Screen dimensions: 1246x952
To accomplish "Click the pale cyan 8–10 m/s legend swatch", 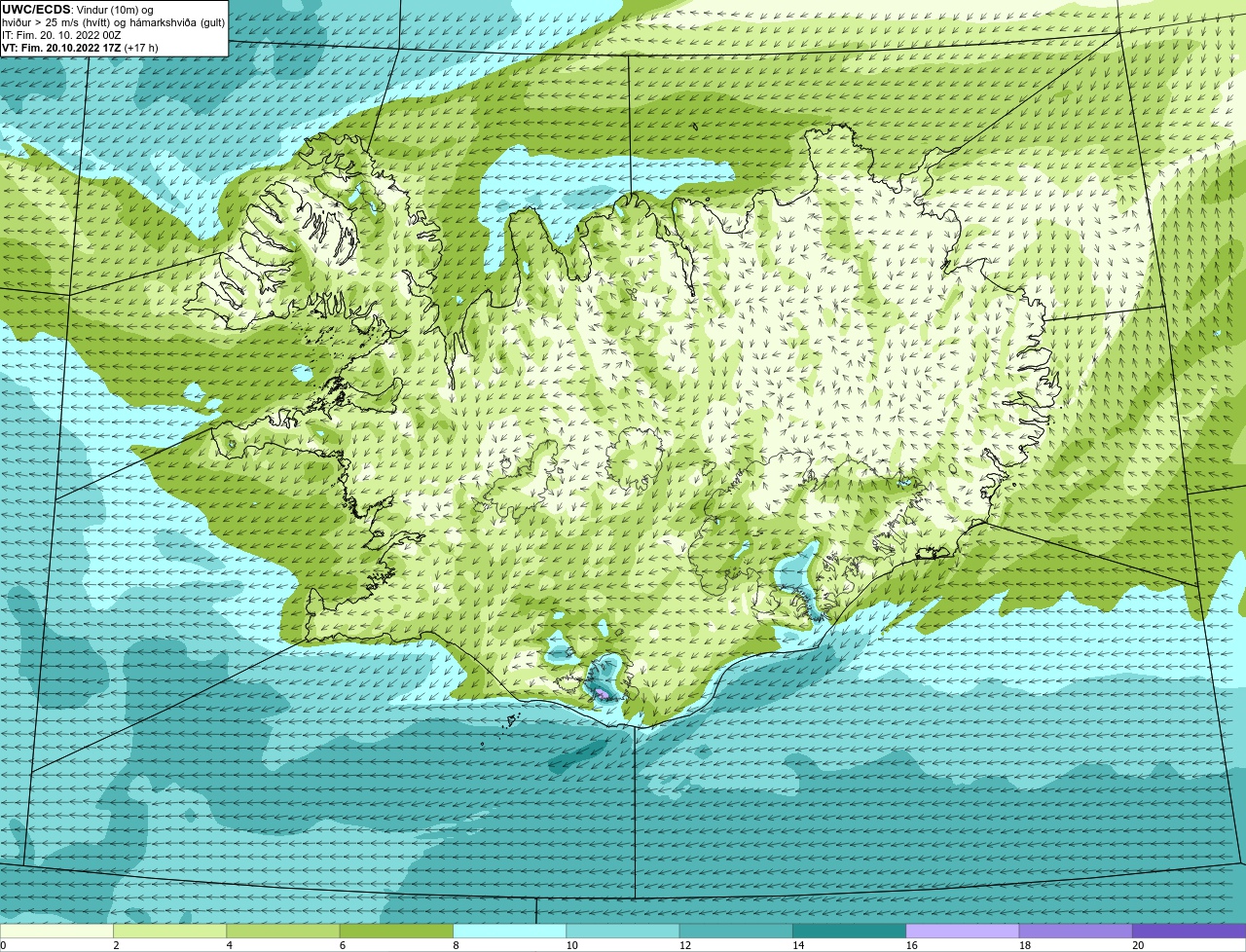I will coord(510,932).
